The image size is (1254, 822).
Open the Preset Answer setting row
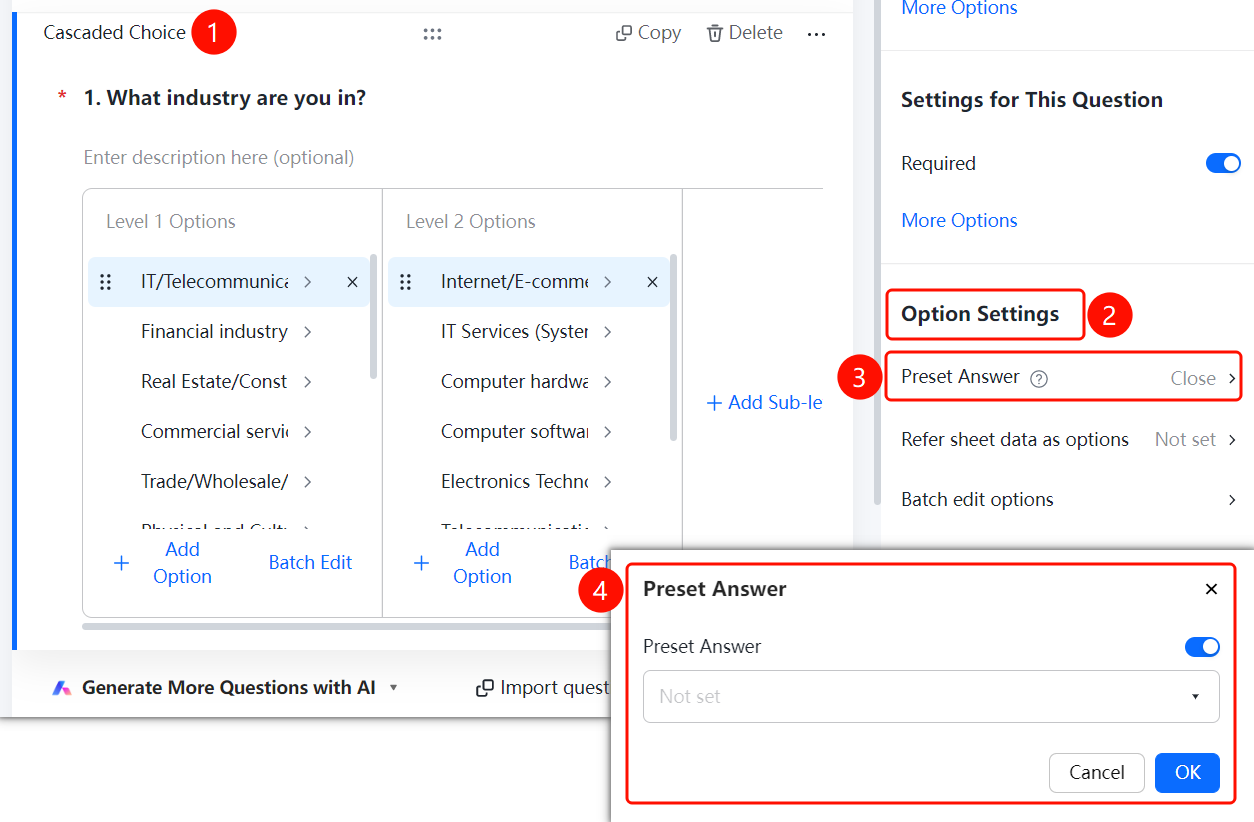click(1064, 377)
